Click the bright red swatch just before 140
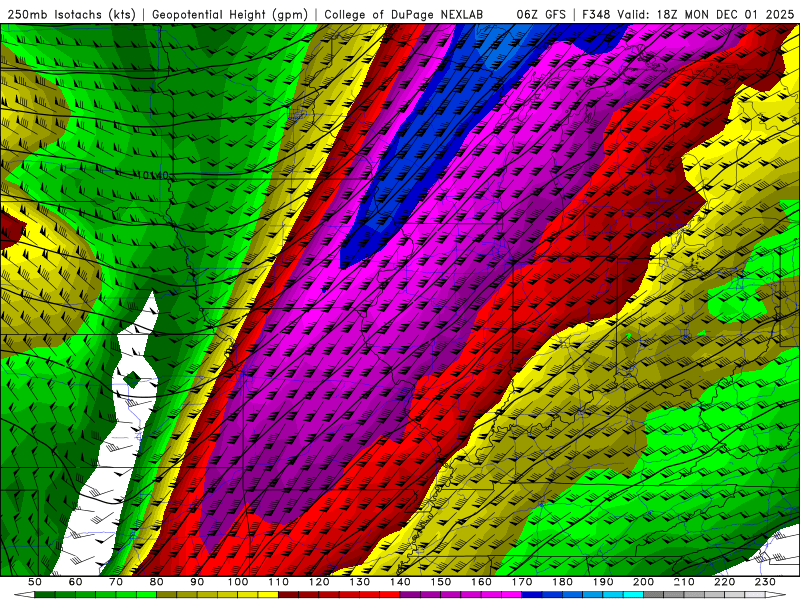This screenshot has width=800, height=600. pos(390,595)
